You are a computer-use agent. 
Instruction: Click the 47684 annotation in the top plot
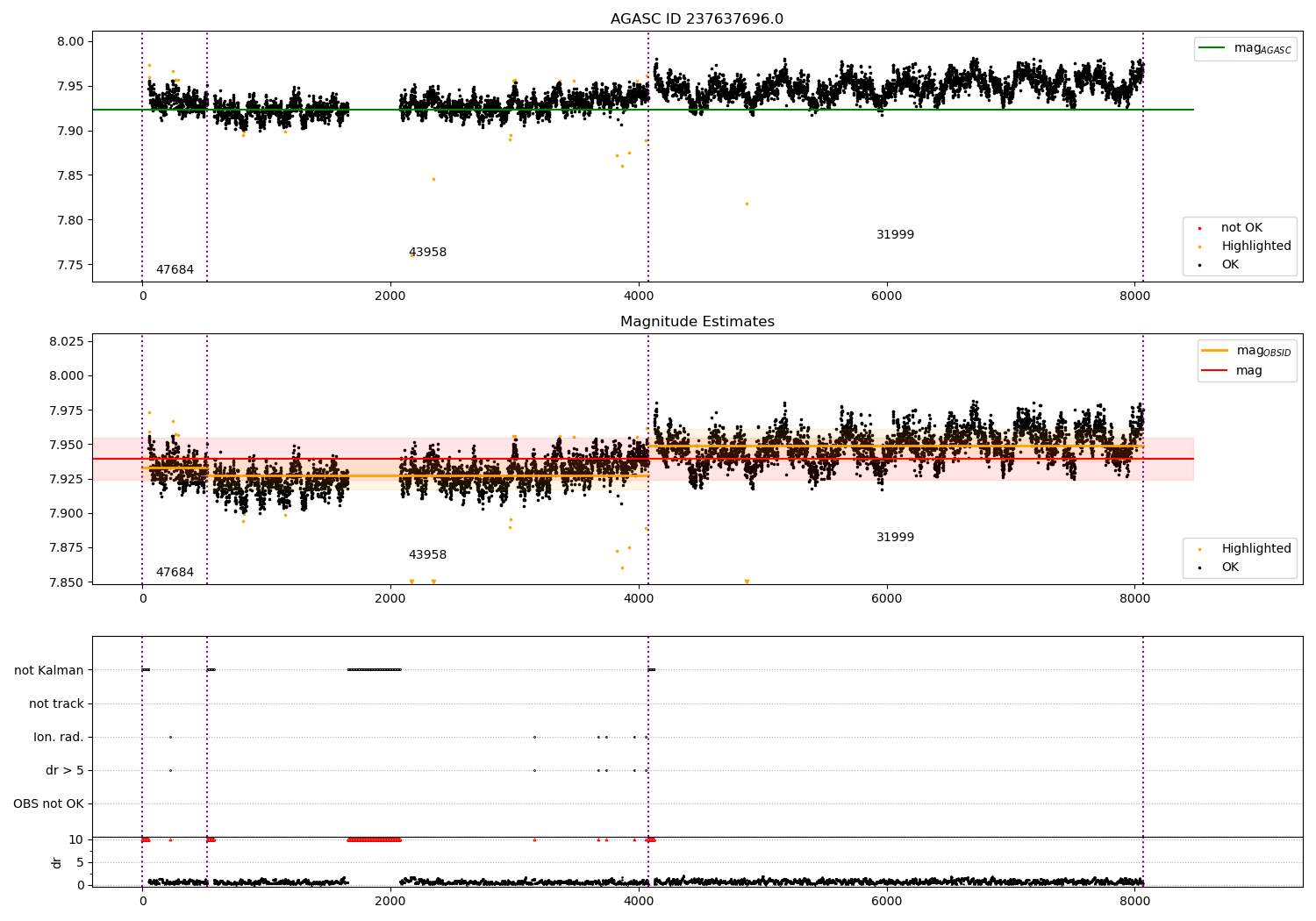pos(175,270)
